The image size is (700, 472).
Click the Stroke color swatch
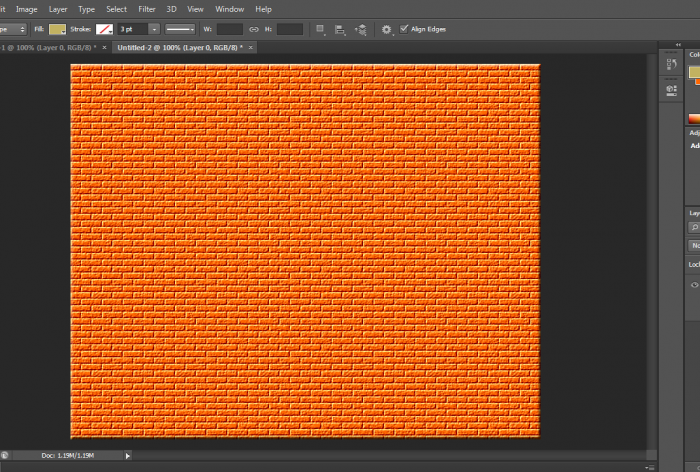103,30
